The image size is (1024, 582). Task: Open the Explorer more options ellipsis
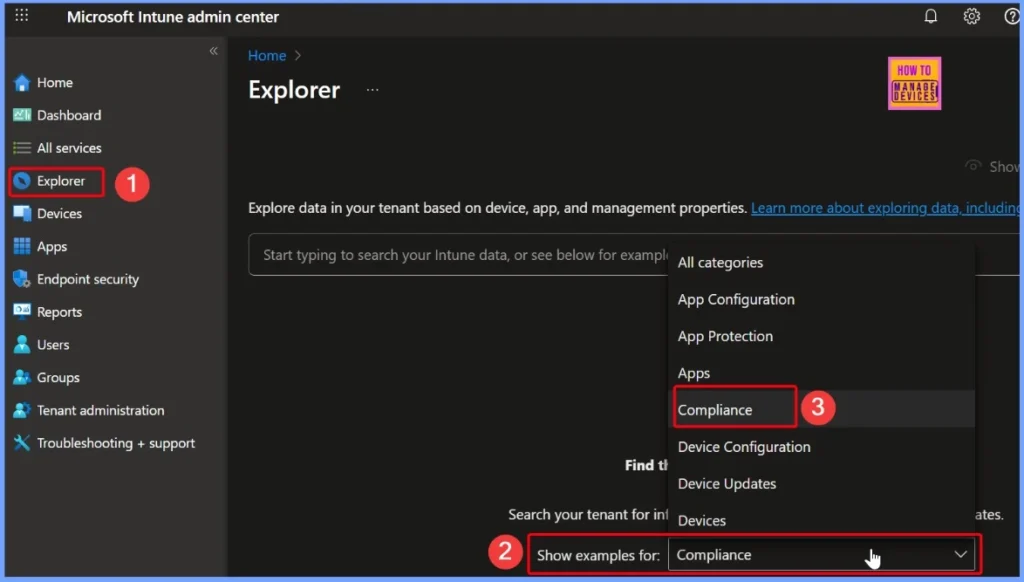point(372,90)
